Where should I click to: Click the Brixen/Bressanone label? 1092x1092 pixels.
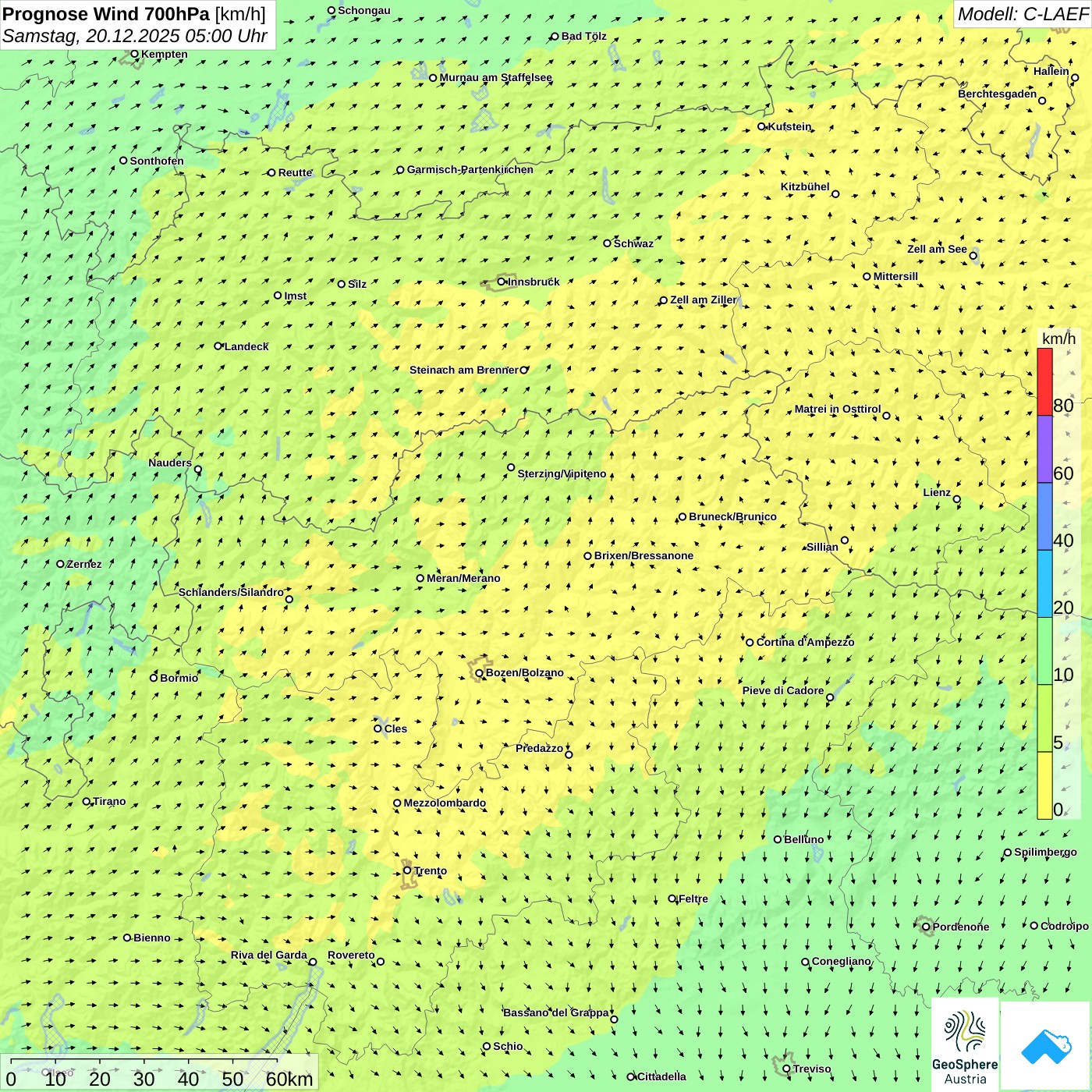643,555
